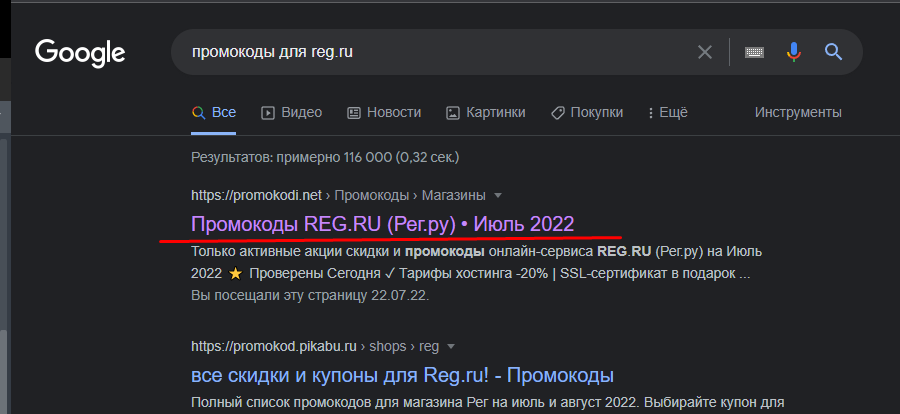Clear the search query with X

pos(705,52)
